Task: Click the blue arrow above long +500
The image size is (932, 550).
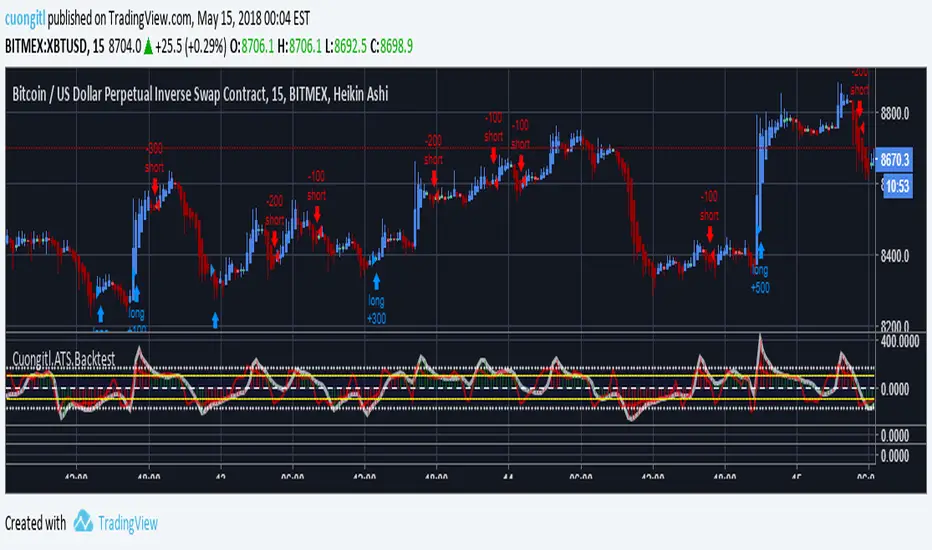Action: pyautogui.click(x=760, y=250)
